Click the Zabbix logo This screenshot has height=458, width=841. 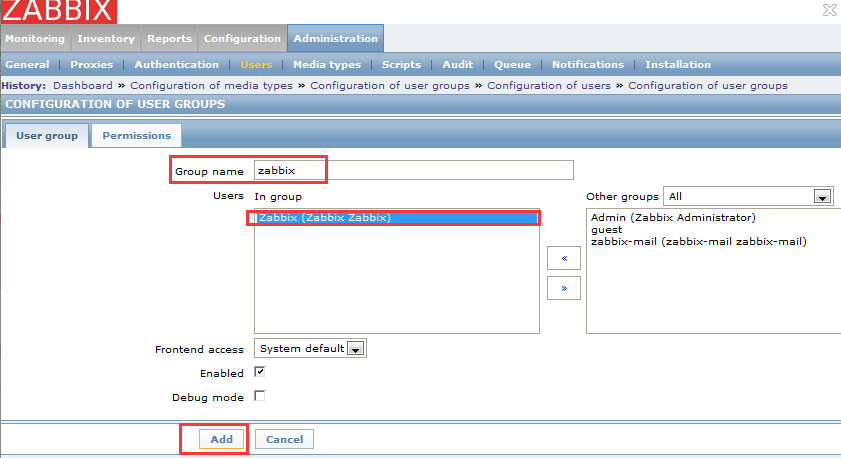58,12
